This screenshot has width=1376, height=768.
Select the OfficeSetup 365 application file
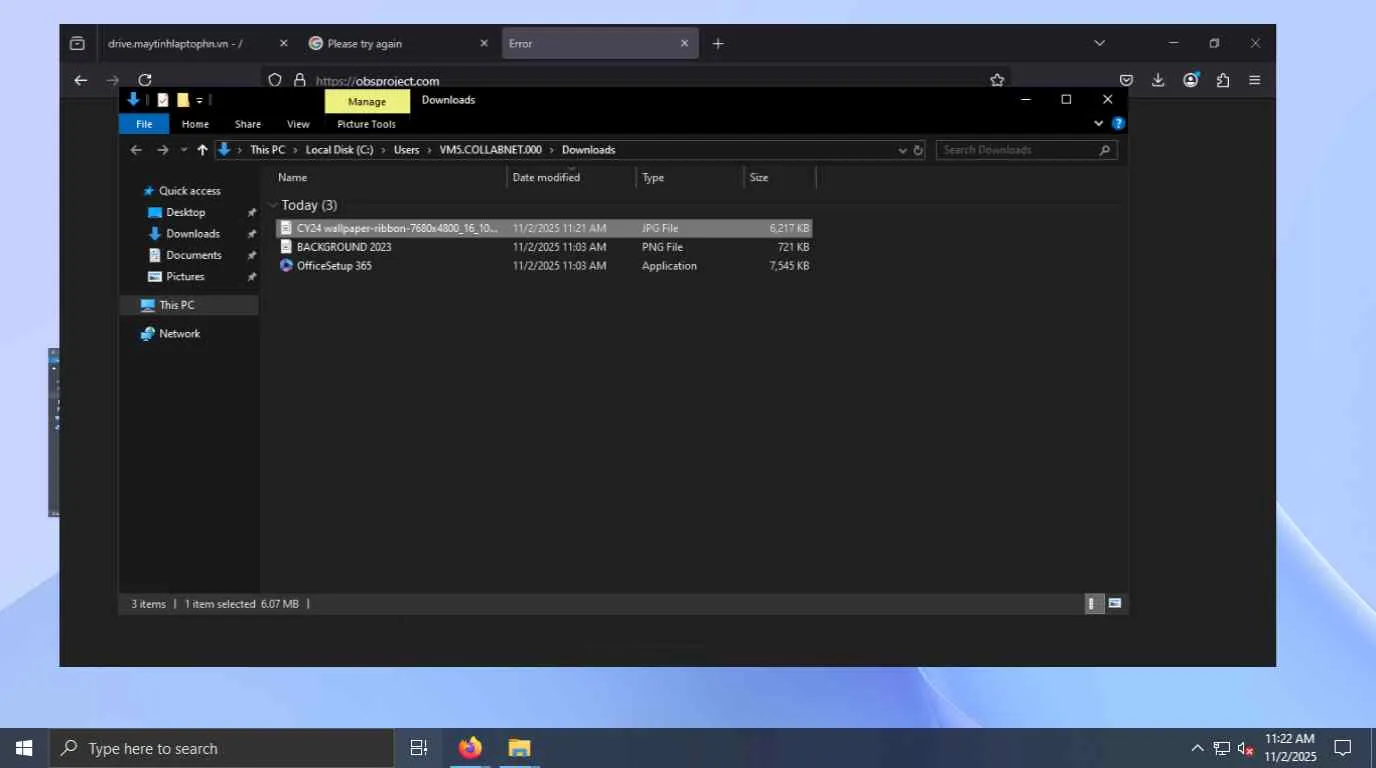click(x=543, y=266)
